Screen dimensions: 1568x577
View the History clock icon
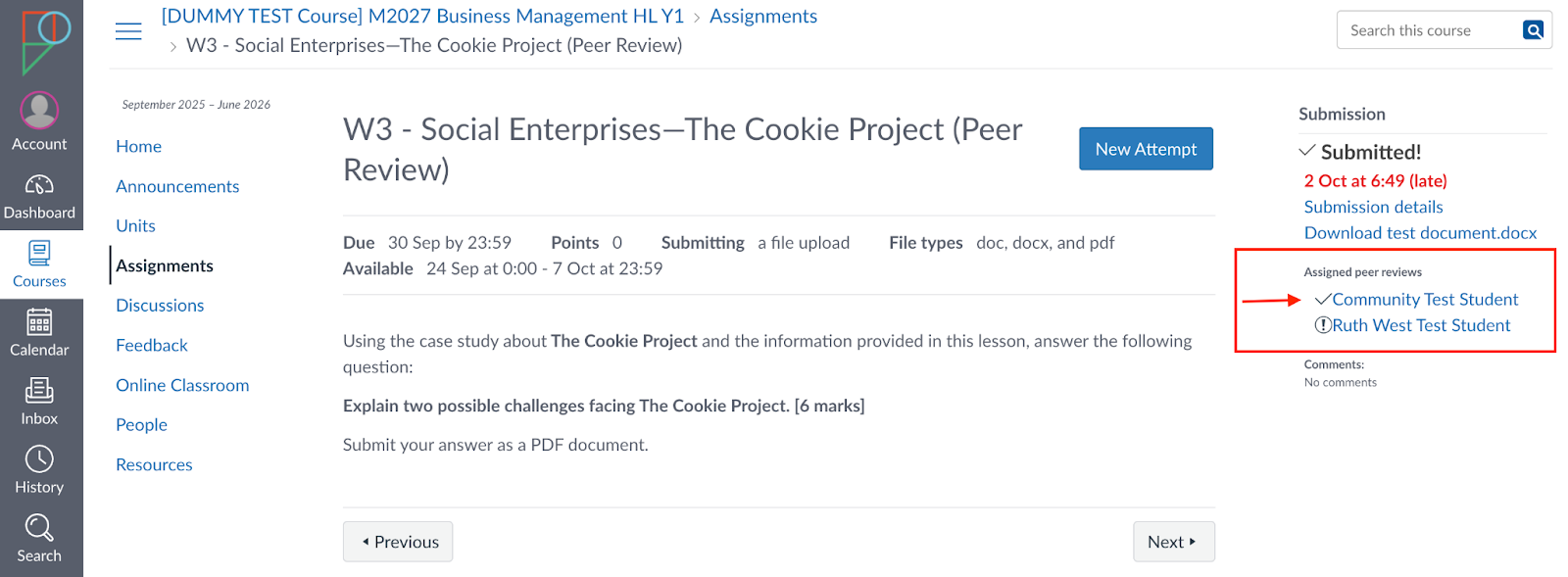tap(39, 459)
